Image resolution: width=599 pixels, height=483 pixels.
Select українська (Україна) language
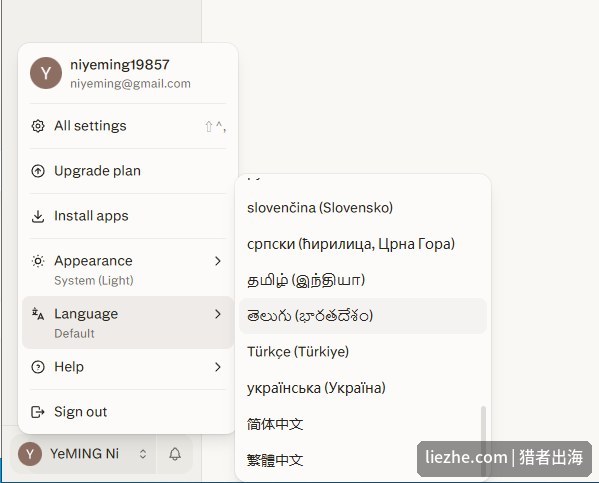click(363, 388)
